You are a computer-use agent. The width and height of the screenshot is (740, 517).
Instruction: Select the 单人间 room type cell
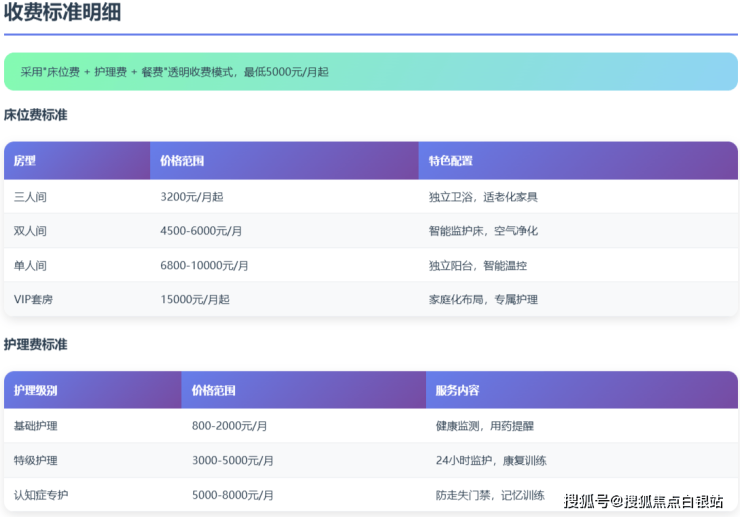(x=30, y=266)
